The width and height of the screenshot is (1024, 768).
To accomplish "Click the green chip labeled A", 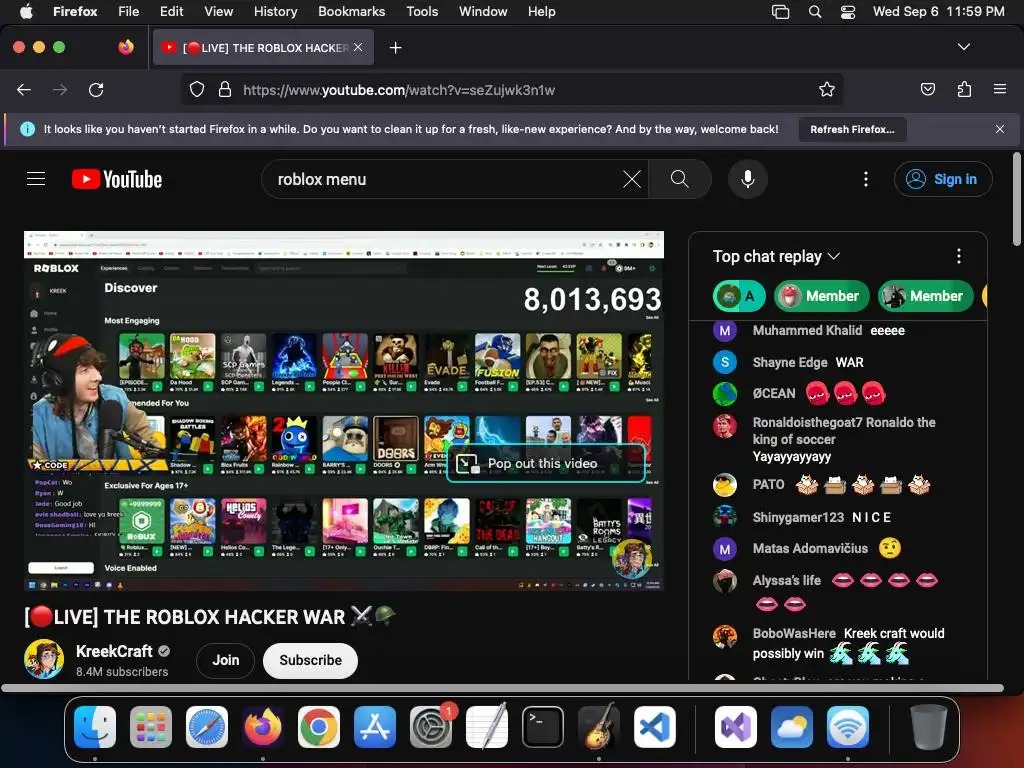I will click(739, 296).
